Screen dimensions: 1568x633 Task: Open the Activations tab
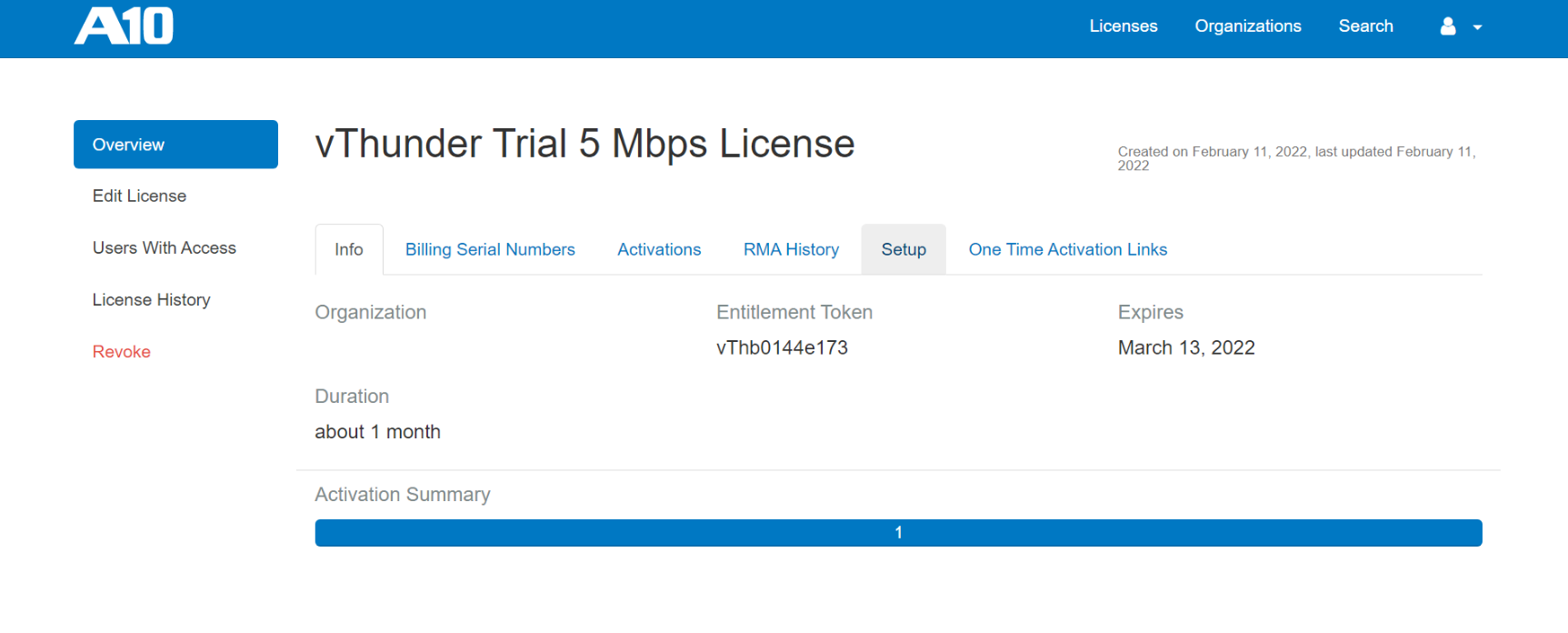tap(659, 249)
